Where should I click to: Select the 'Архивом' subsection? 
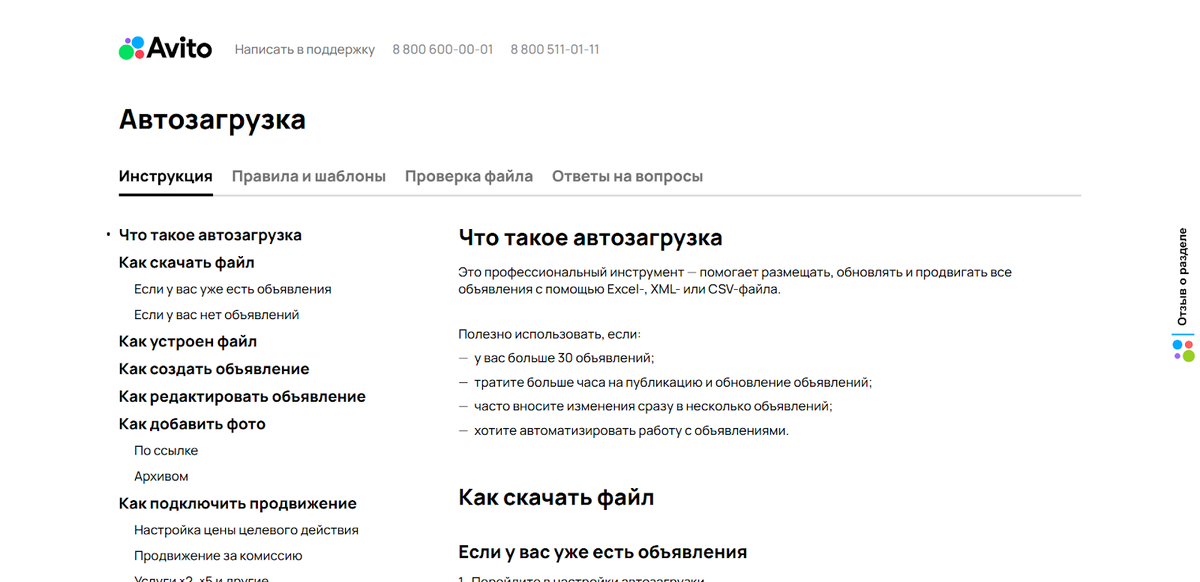tap(161, 477)
